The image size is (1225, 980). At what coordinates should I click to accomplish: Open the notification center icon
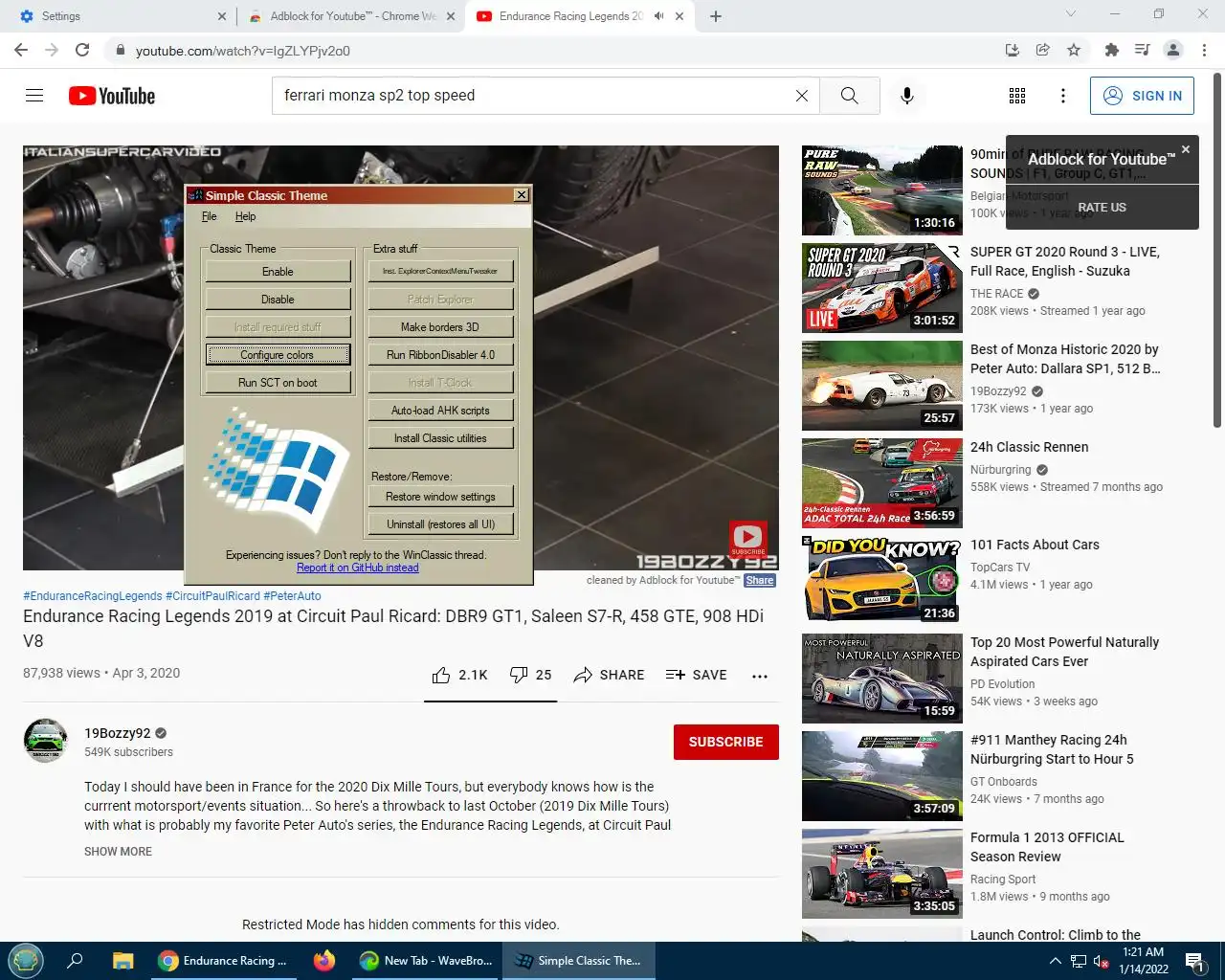click(1195, 961)
